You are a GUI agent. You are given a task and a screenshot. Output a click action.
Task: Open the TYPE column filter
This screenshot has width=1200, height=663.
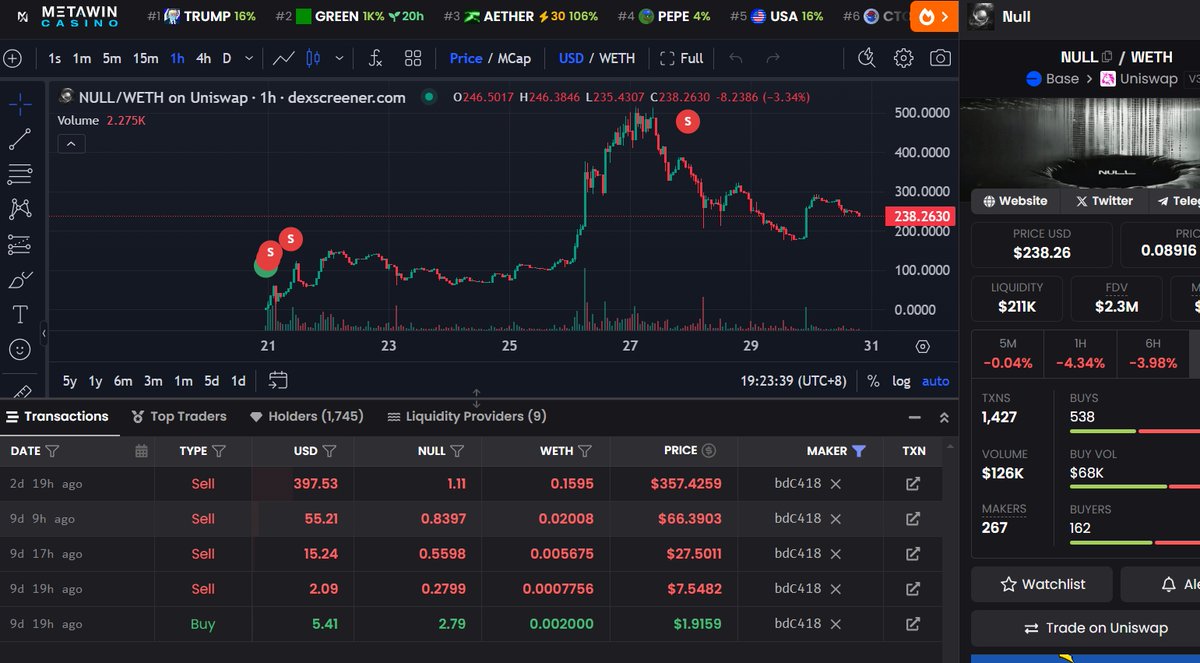[219, 451]
